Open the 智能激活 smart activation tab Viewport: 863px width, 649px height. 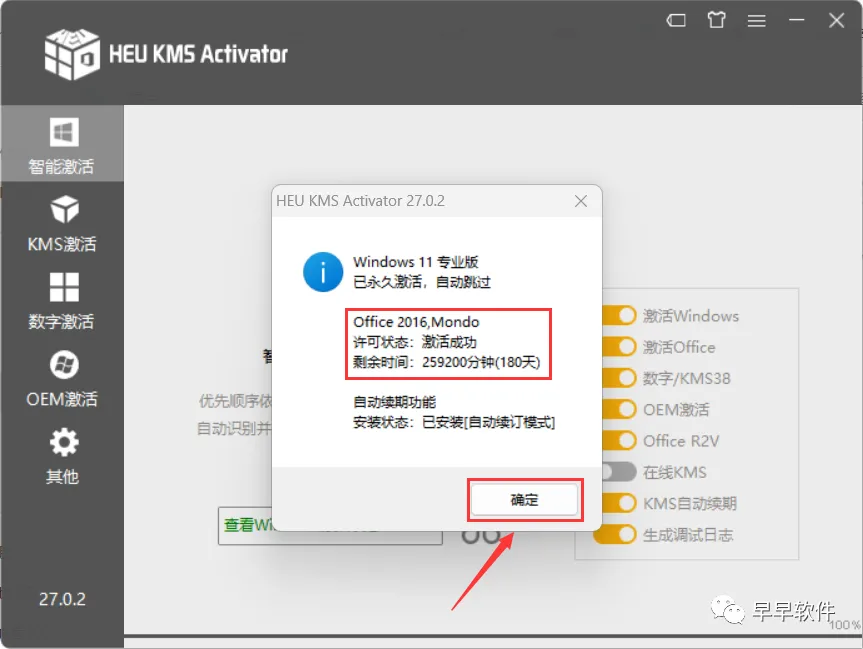click(x=62, y=144)
